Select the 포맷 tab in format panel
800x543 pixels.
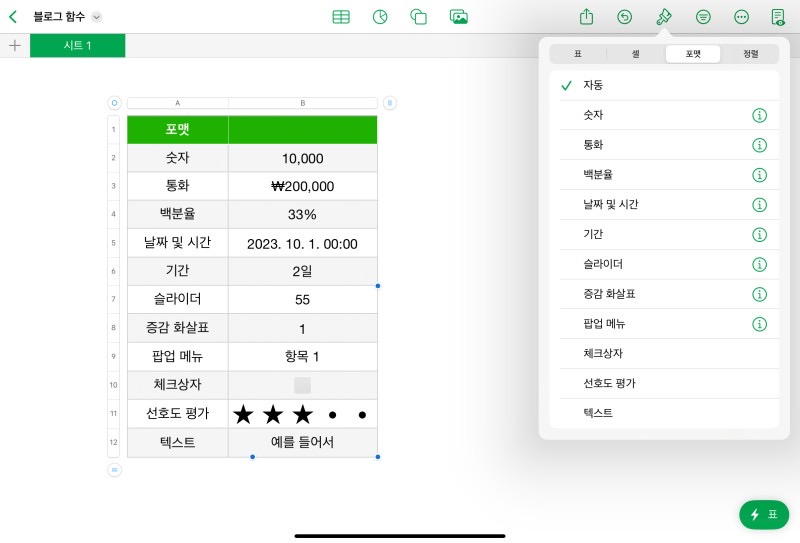(693, 54)
